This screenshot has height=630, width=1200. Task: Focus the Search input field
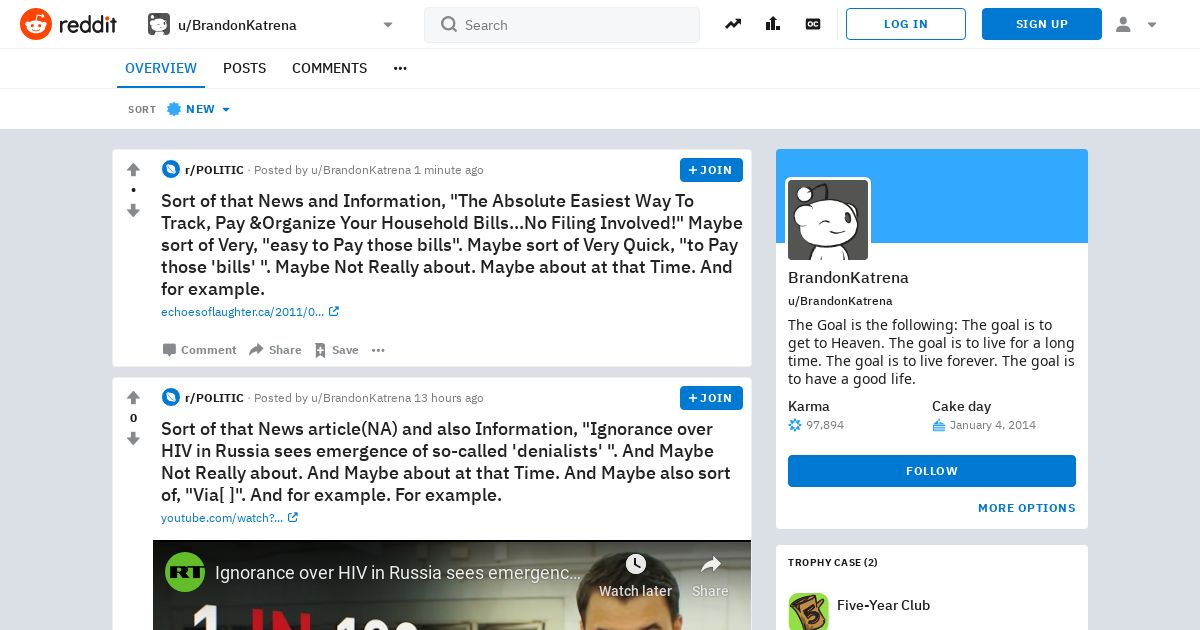click(562, 25)
